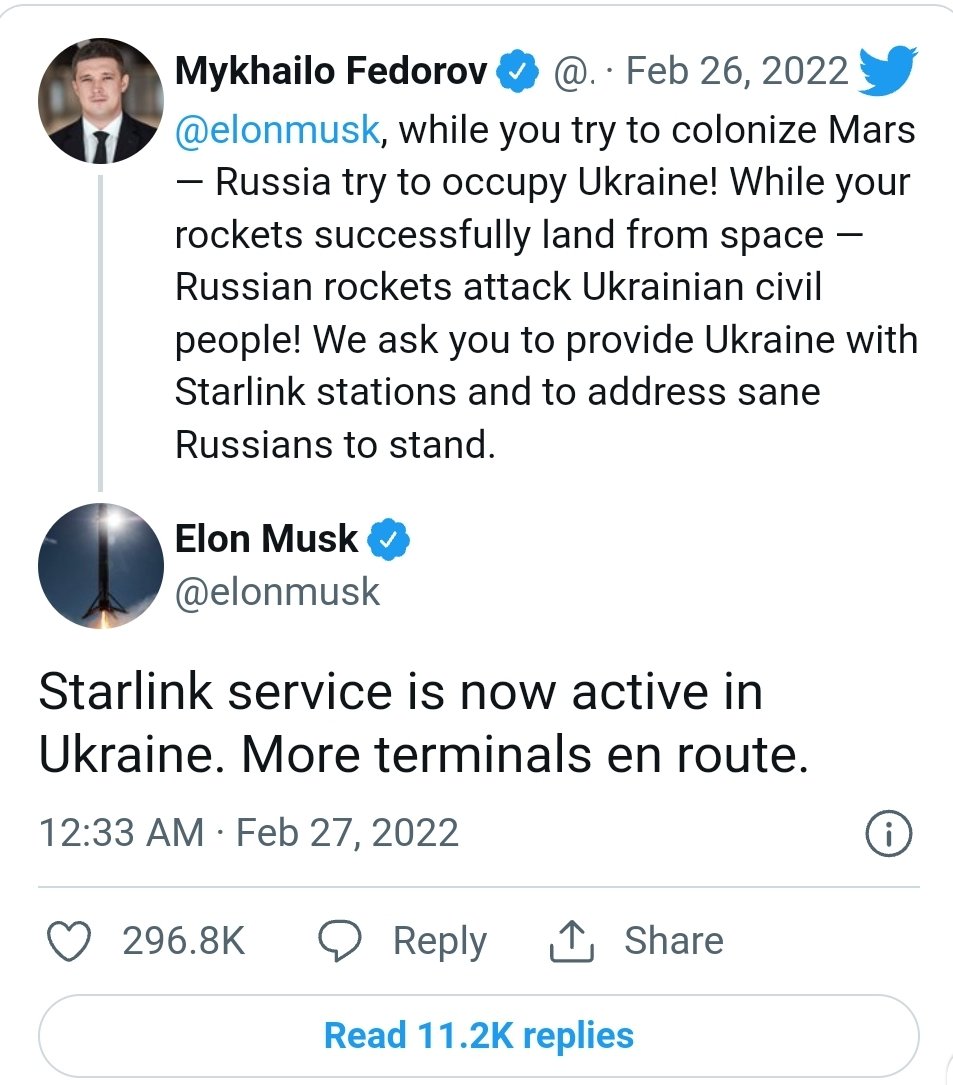Open Elon Musk's rocket profile picture
The image size is (953, 1085).
[99, 566]
